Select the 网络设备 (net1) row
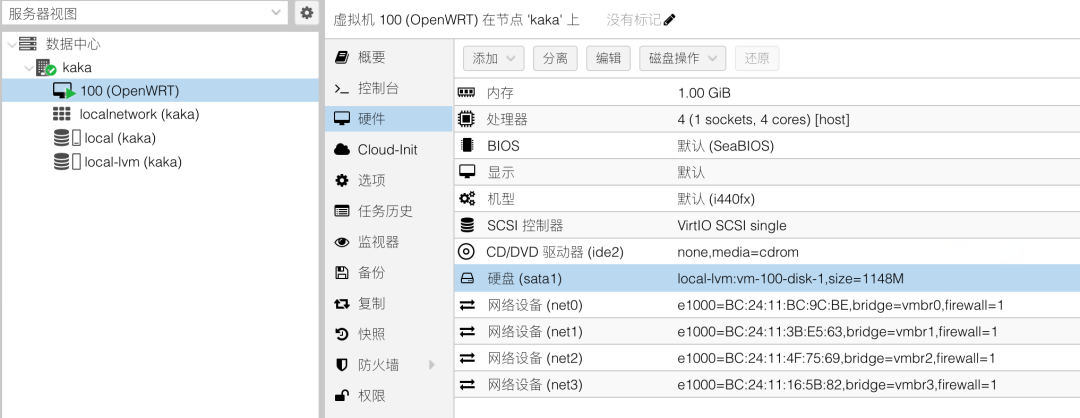The image size is (1080, 418). (x=767, y=332)
